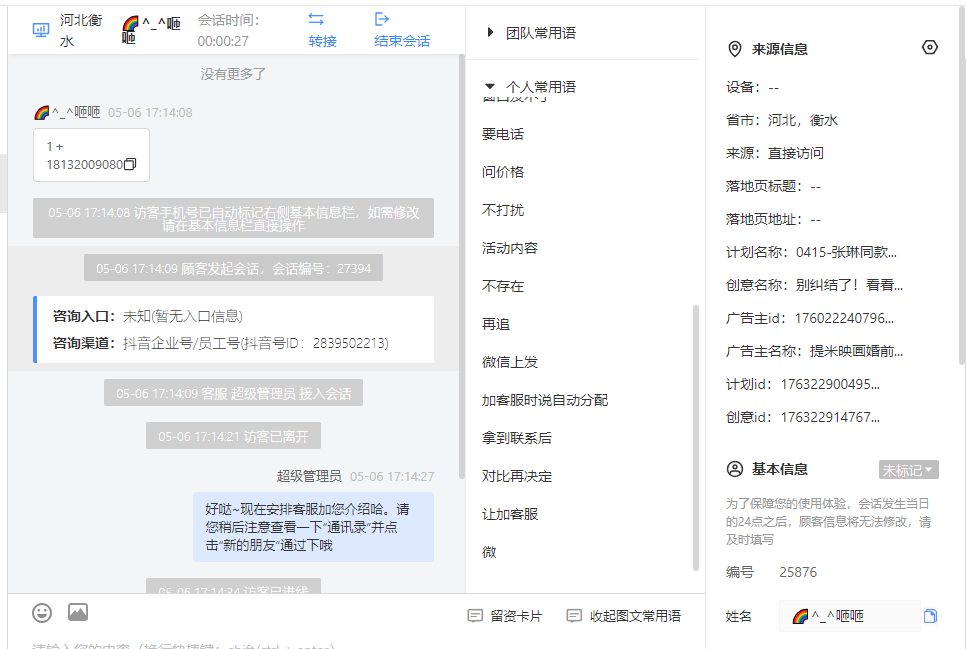Select the 加客服时说自动分配 quick phrase

(545, 400)
